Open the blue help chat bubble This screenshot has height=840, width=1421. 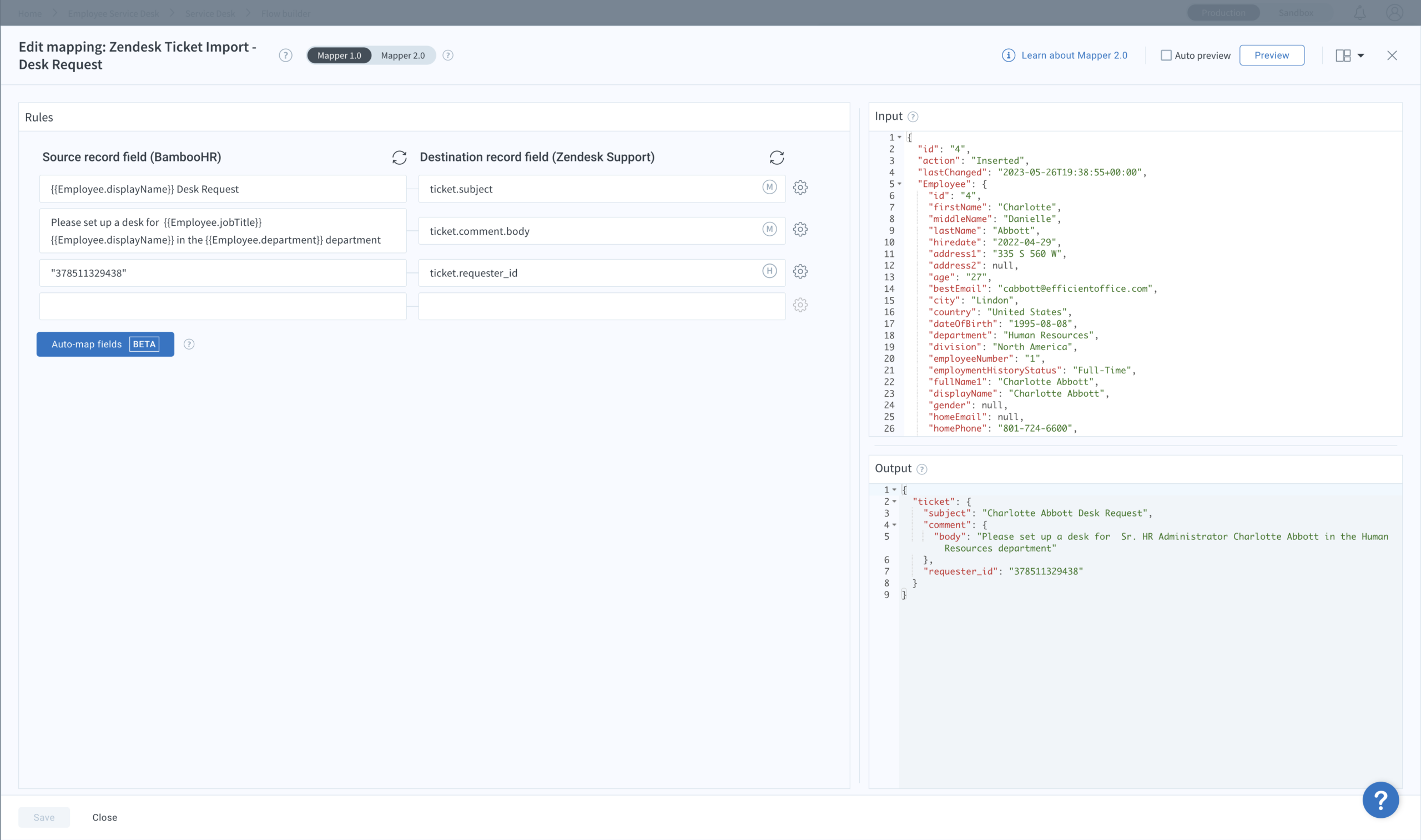coord(1380,800)
